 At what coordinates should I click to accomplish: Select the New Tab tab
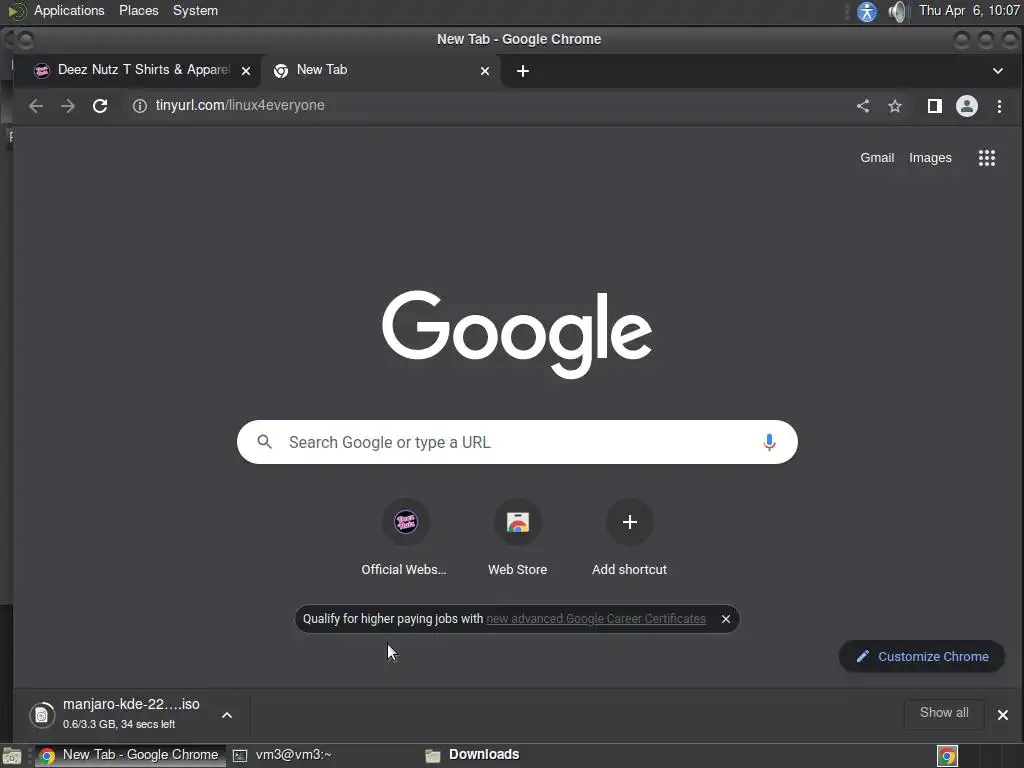click(380, 71)
